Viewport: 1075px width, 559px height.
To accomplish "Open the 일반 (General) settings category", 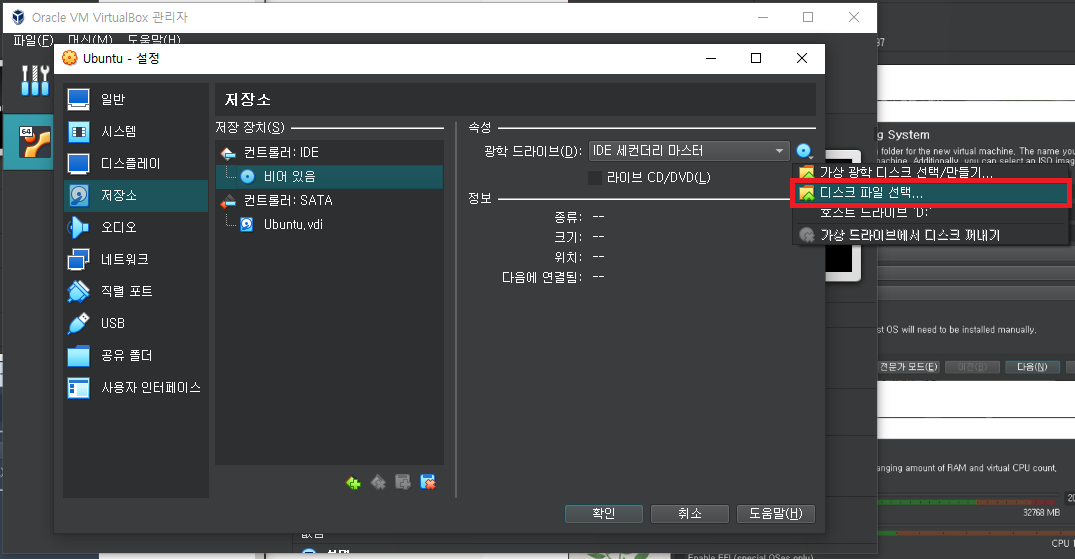I will (136, 99).
